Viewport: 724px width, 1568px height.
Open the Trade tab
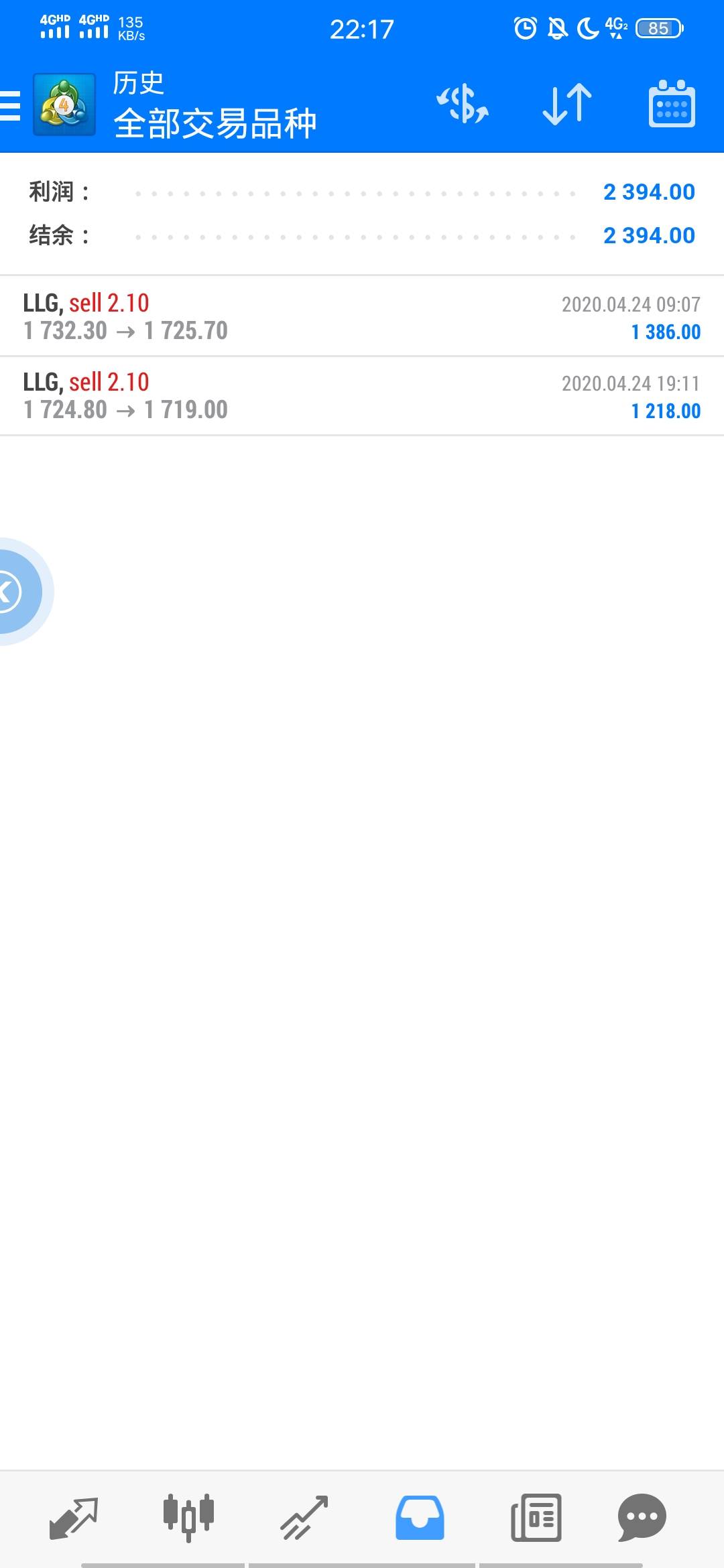pyautogui.click(x=304, y=1518)
